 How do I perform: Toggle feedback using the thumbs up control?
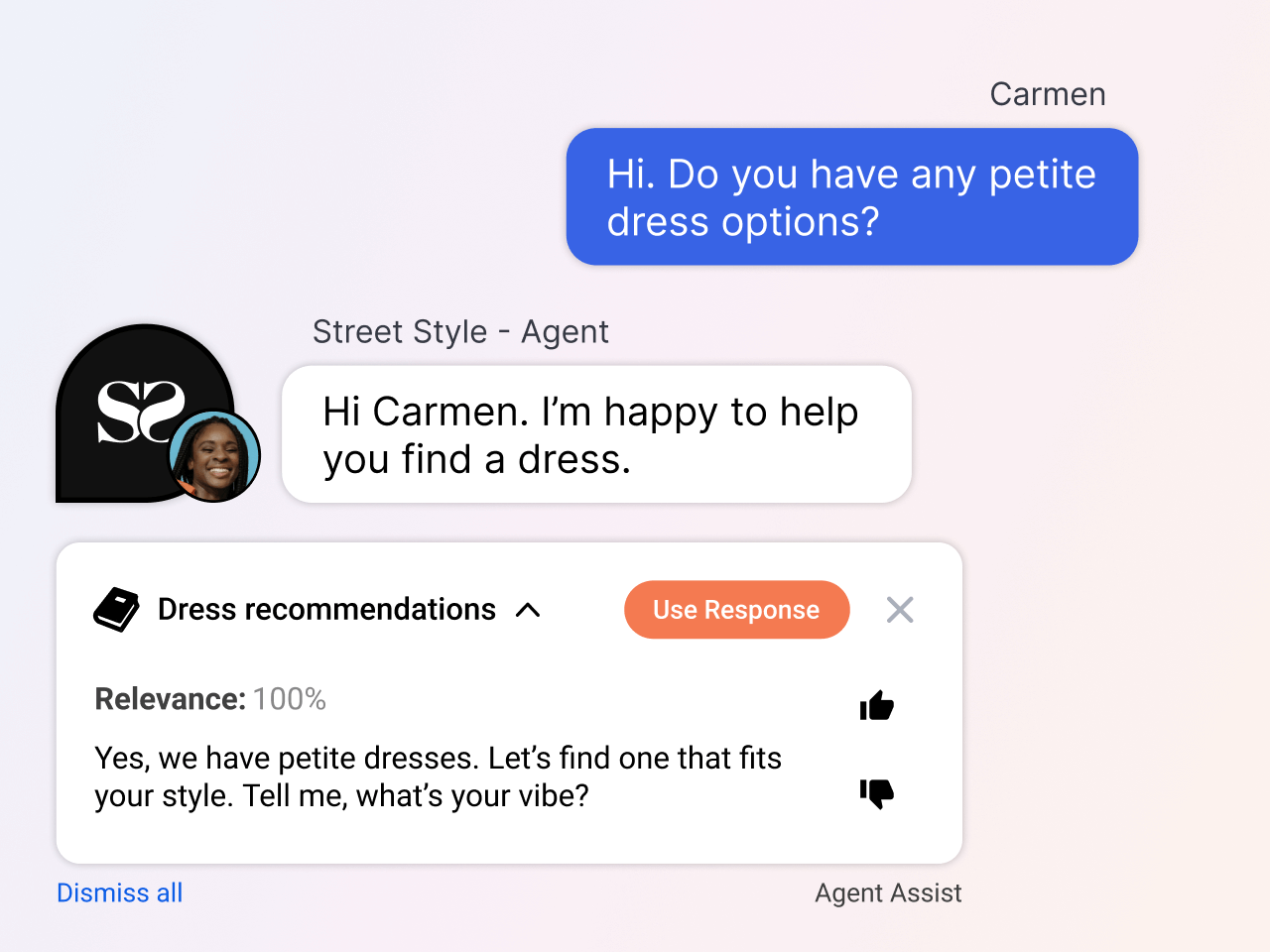coord(876,705)
